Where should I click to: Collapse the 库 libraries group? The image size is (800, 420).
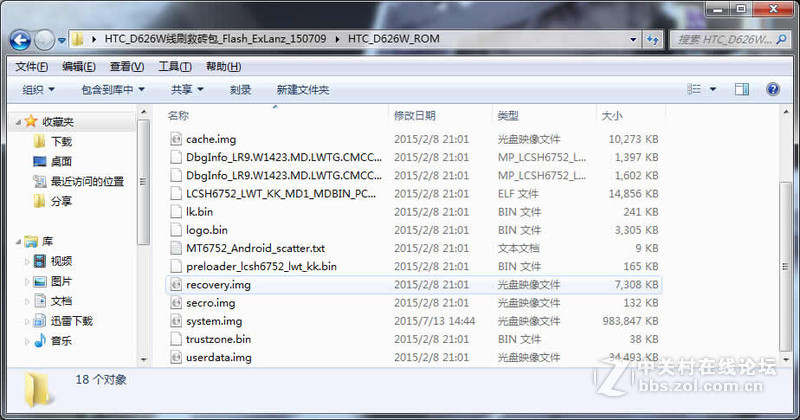click(x=19, y=241)
